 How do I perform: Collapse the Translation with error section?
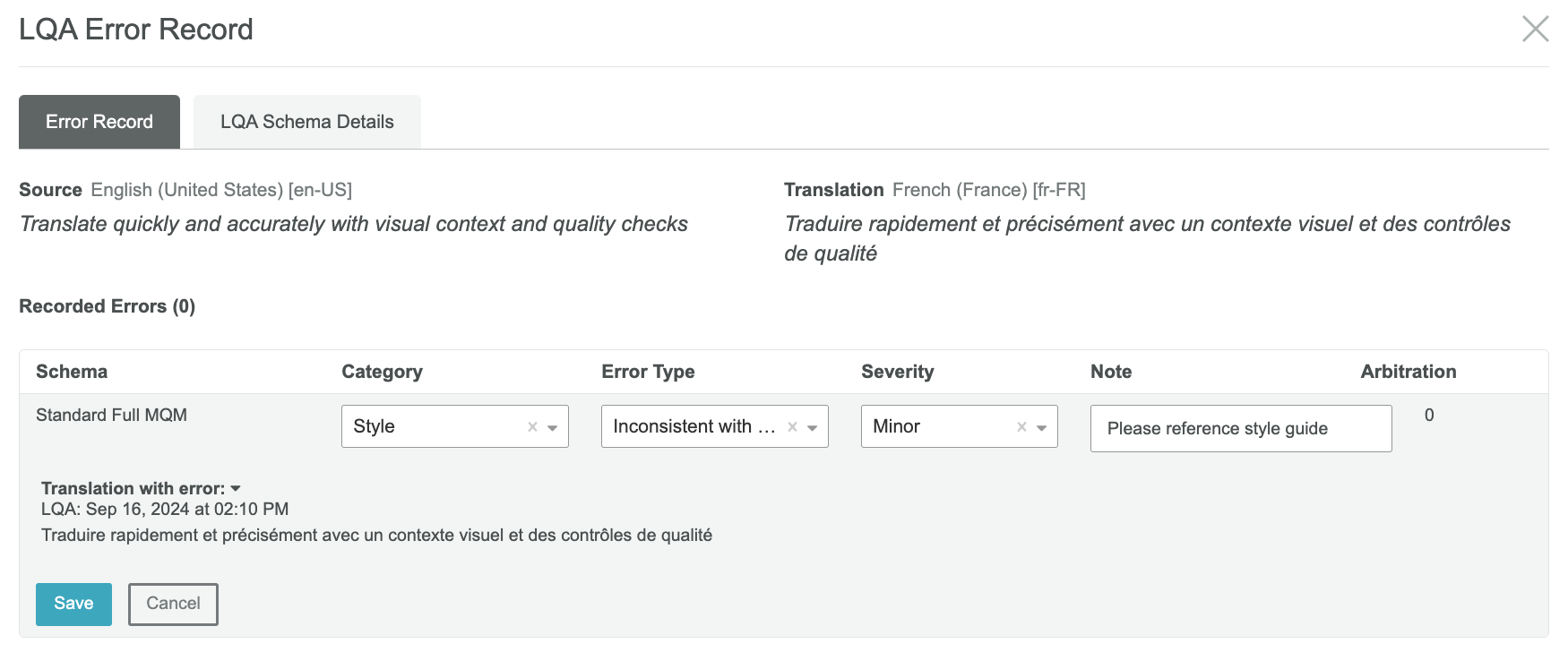pos(236,489)
